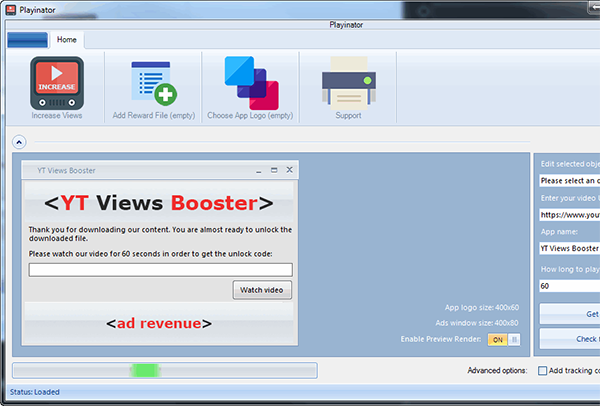Click the green progress bar
Image resolution: width=600 pixels, height=406 pixels.
tap(165, 370)
